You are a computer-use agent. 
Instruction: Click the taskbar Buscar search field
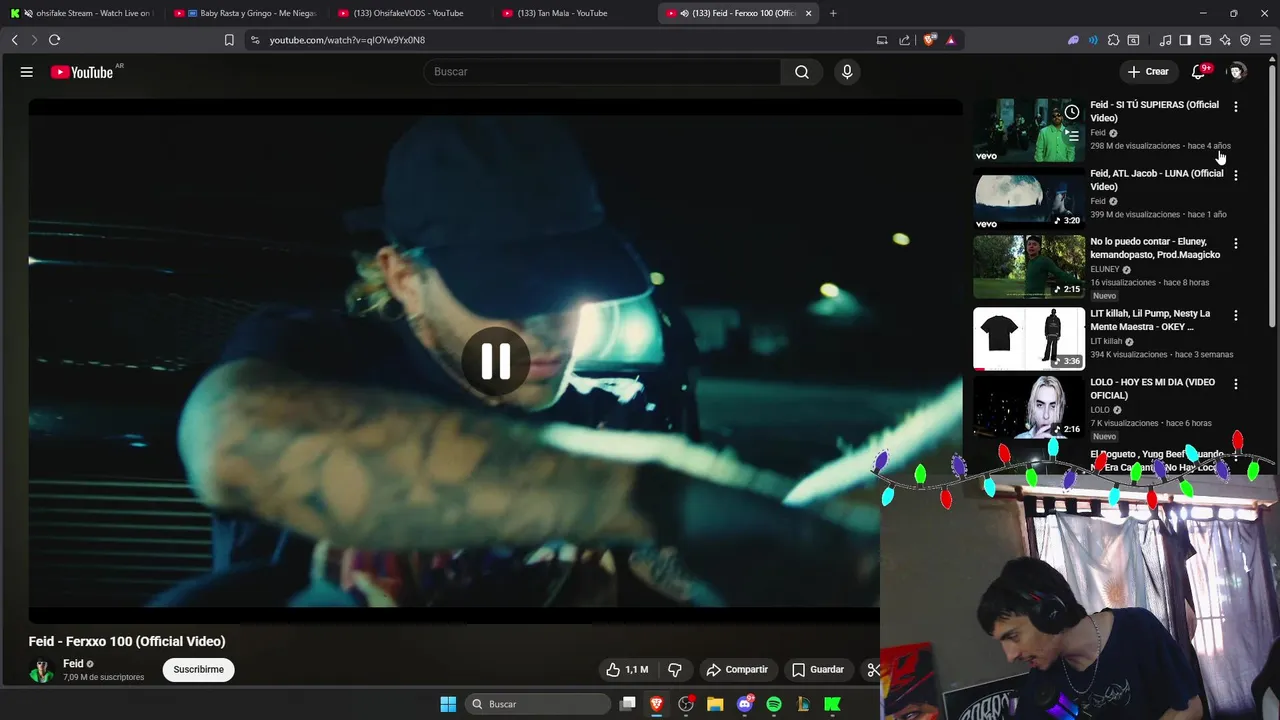click(538, 704)
